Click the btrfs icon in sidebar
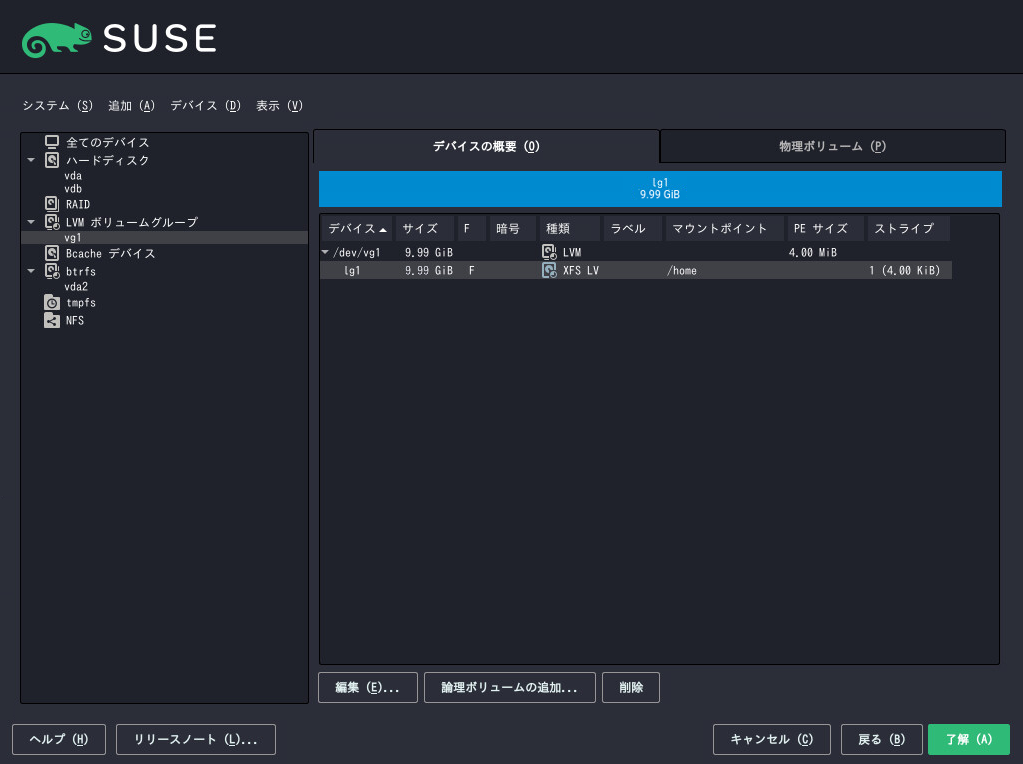Screen dimensions: 1023x764 [52, 271]
